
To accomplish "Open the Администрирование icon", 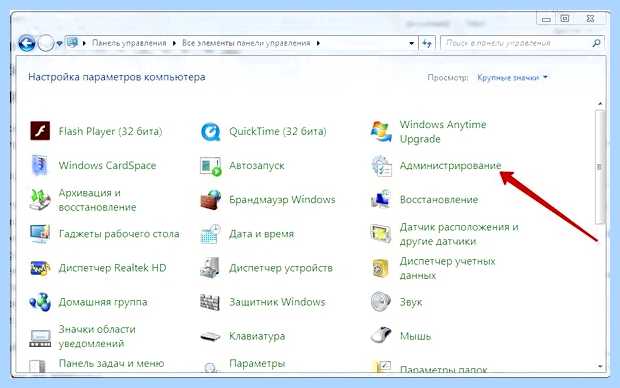I will (381, 166).
